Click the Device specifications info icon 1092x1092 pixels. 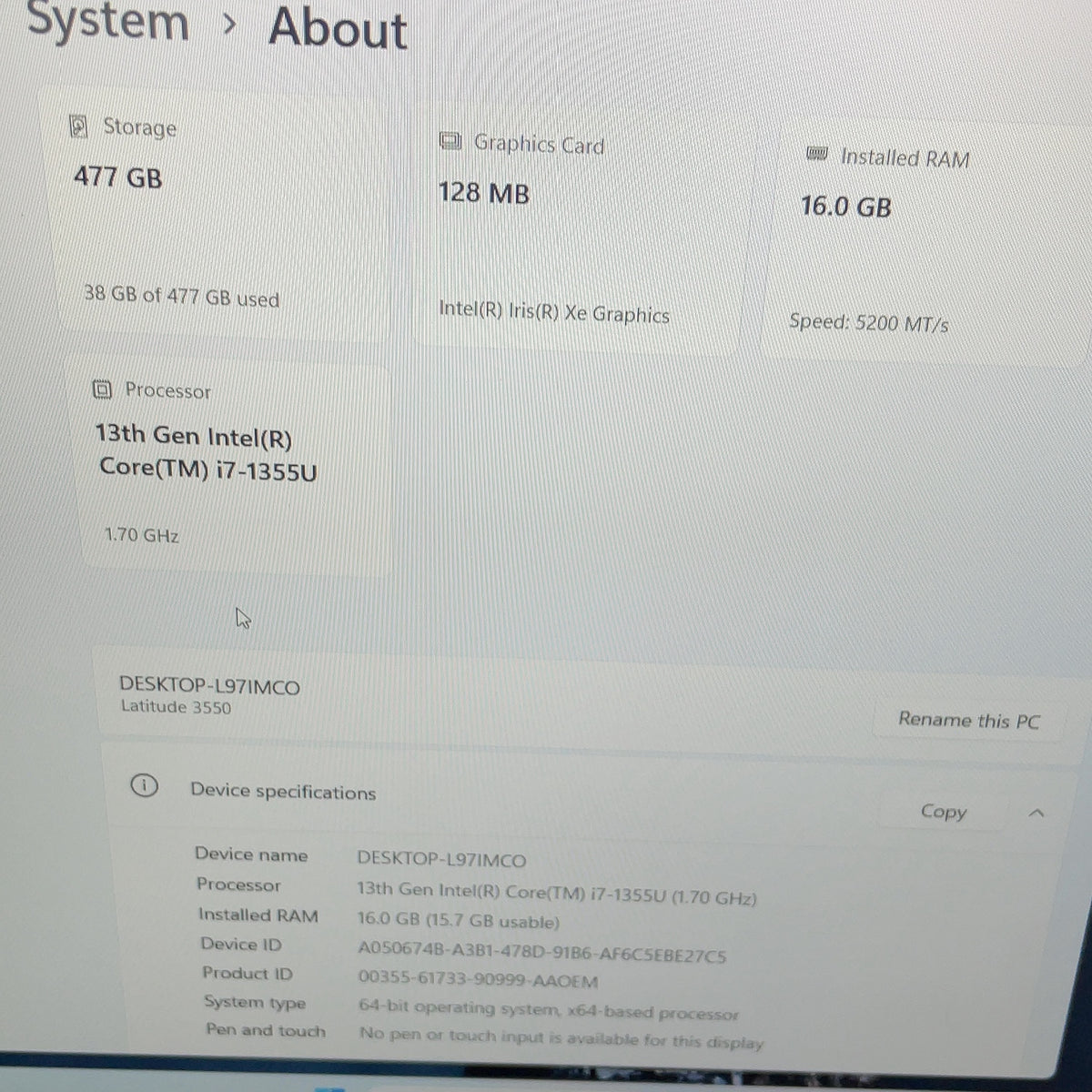(x=144, y=785)
